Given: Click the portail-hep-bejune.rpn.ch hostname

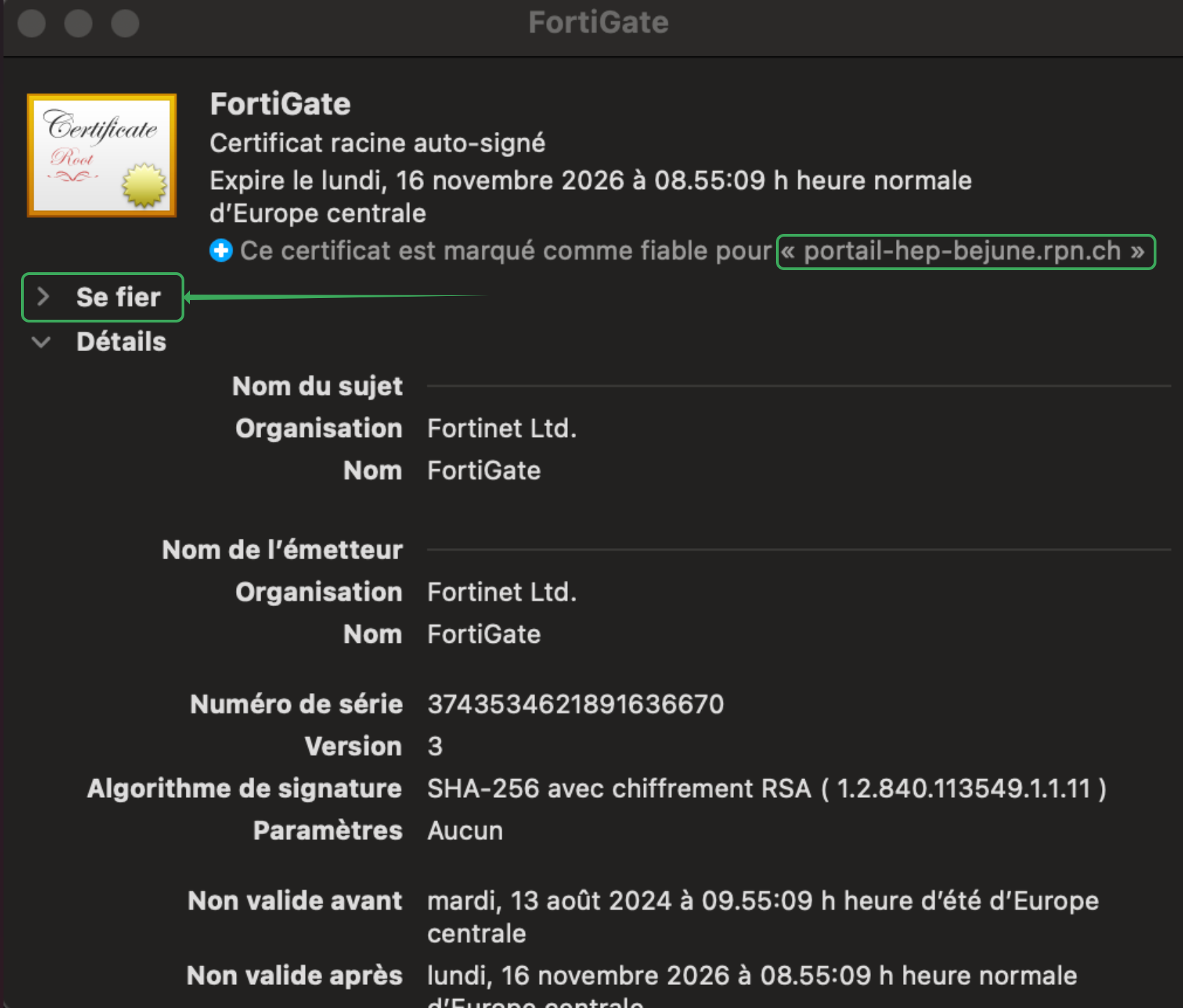Looking at the screenshot, I should [962, 251].
